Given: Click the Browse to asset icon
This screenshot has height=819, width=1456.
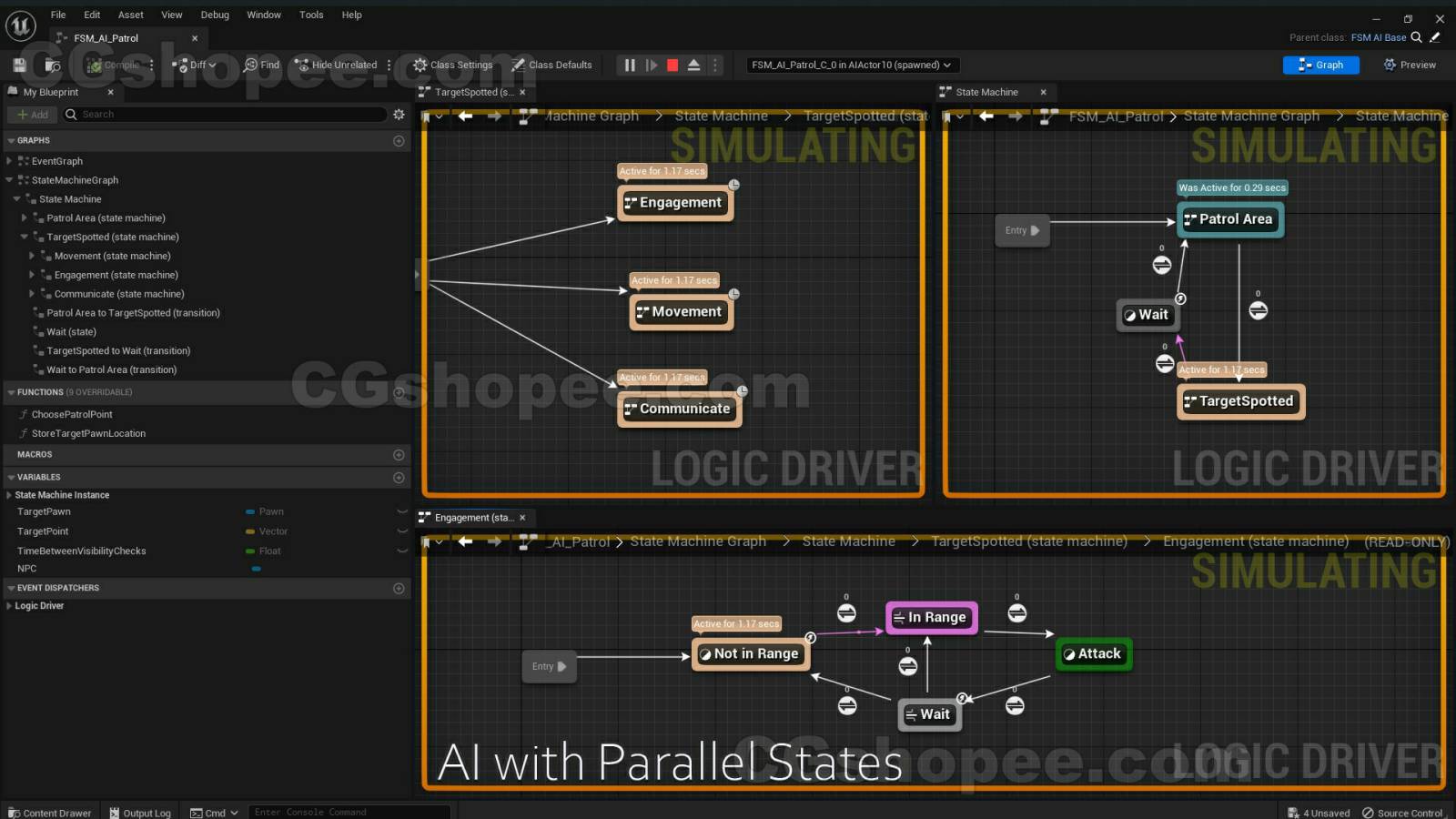Looking at the screenshot, I should [53, 65].
